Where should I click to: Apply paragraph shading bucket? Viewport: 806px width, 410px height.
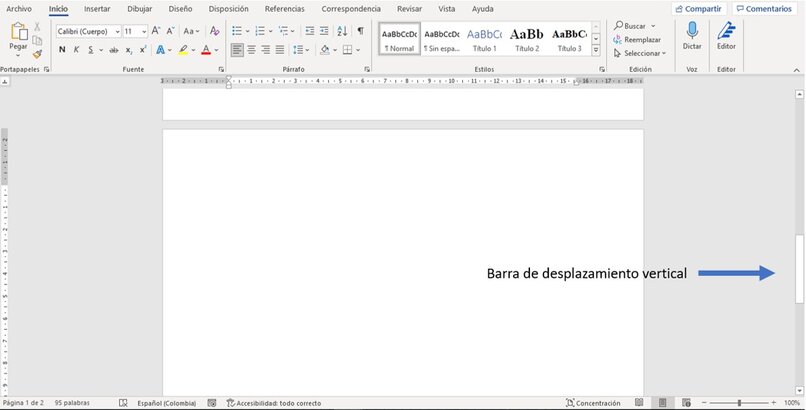[325, 50]
